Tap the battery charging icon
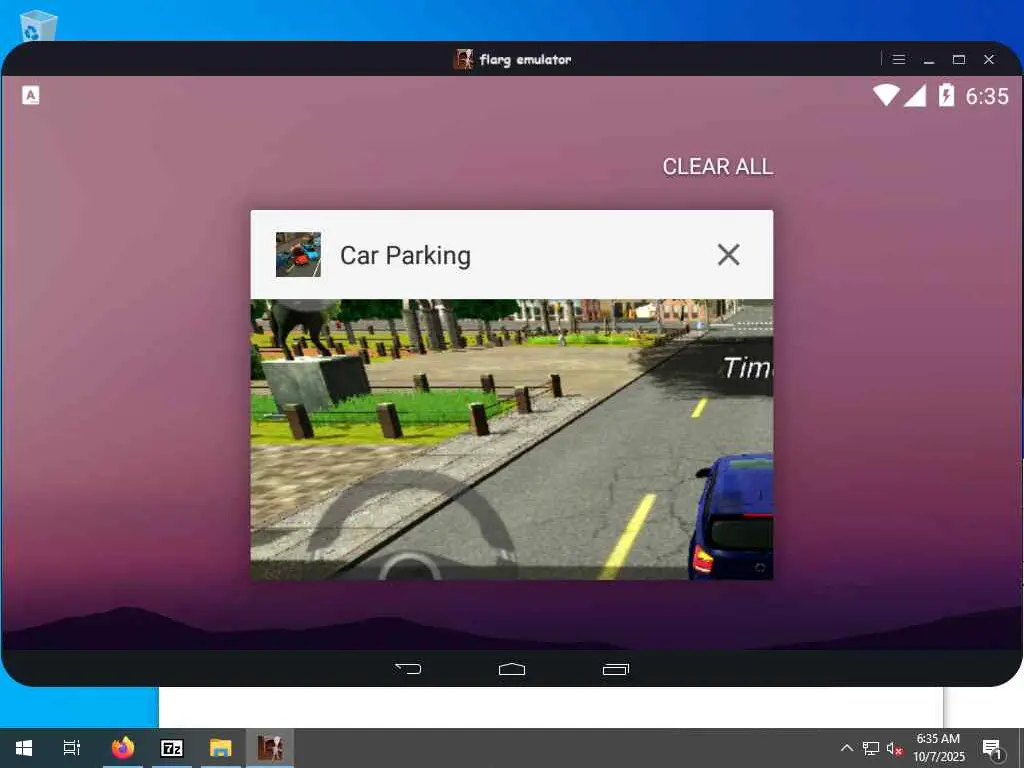The width and height of the screenshot is (1024, 768). point(946,95)
